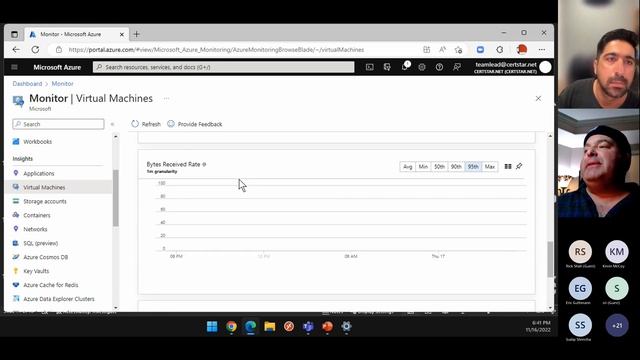Open the Zoom extension icon in Edge toolbar
The width and height of the screenshot is (640, 360).
coord(480,50)
